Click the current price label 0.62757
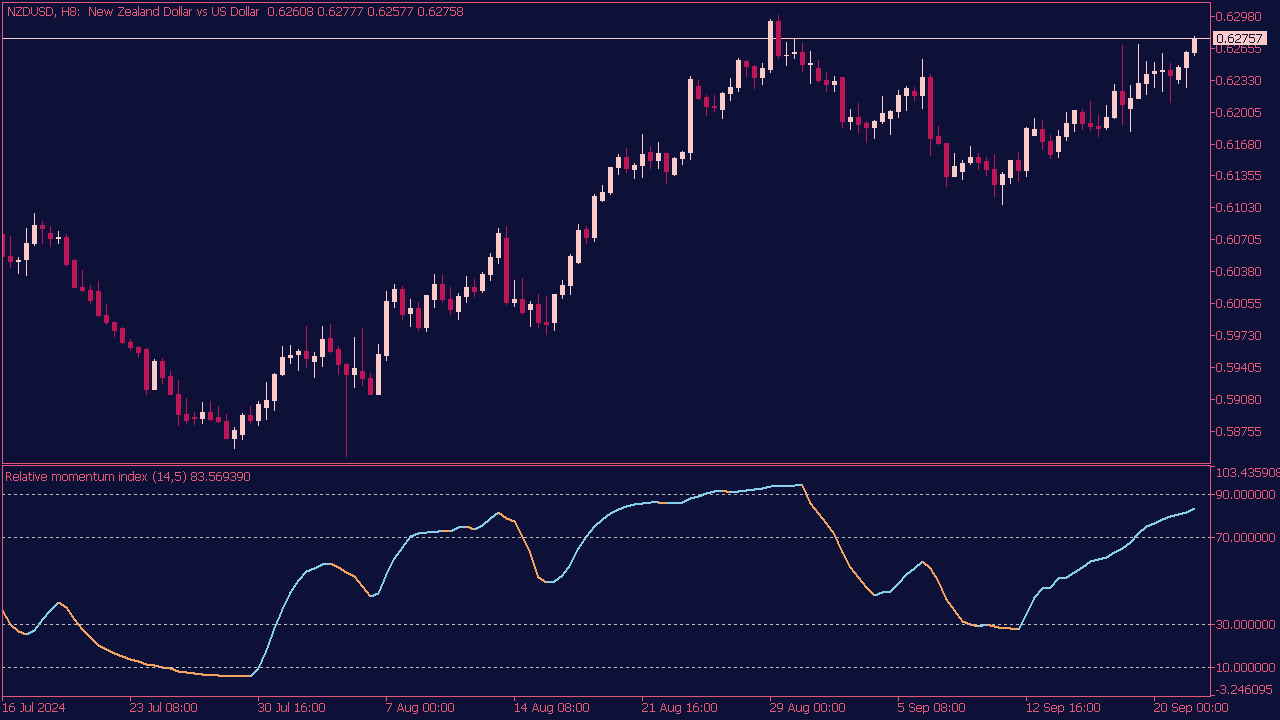 (1238, 39)
